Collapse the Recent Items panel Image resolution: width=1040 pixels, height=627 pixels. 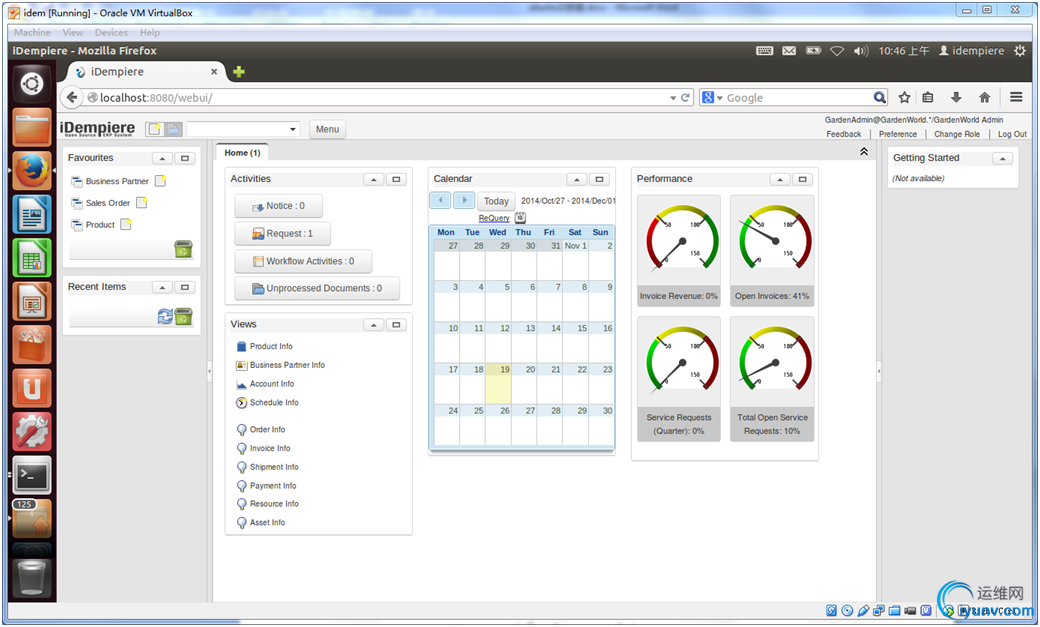click(162, 287)
